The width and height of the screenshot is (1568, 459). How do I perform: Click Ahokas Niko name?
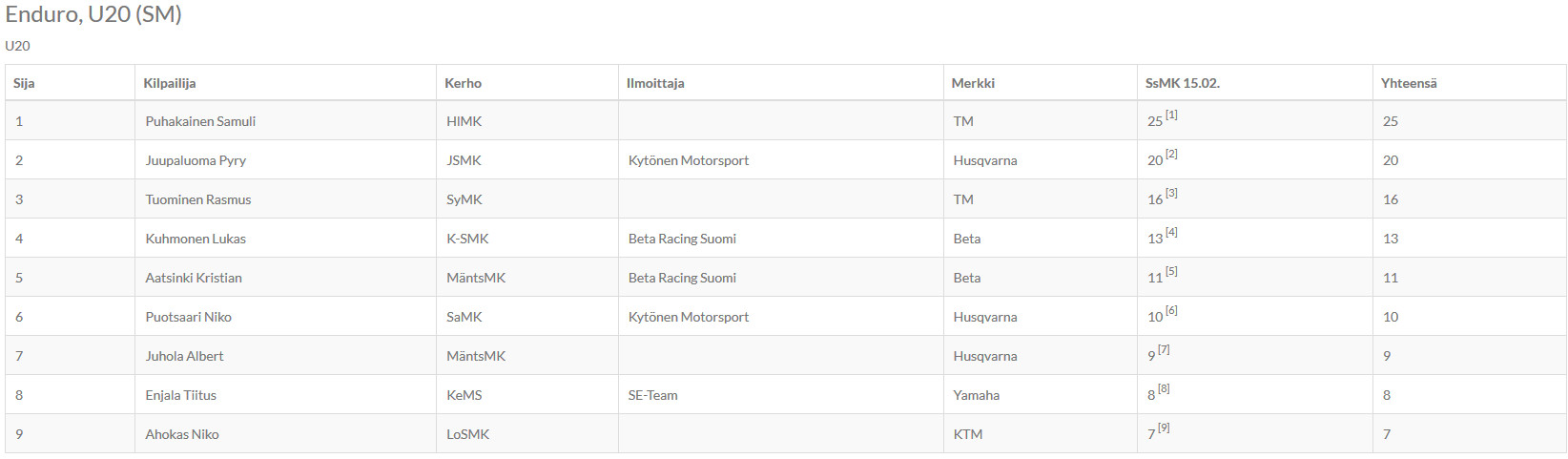[182, 434]
